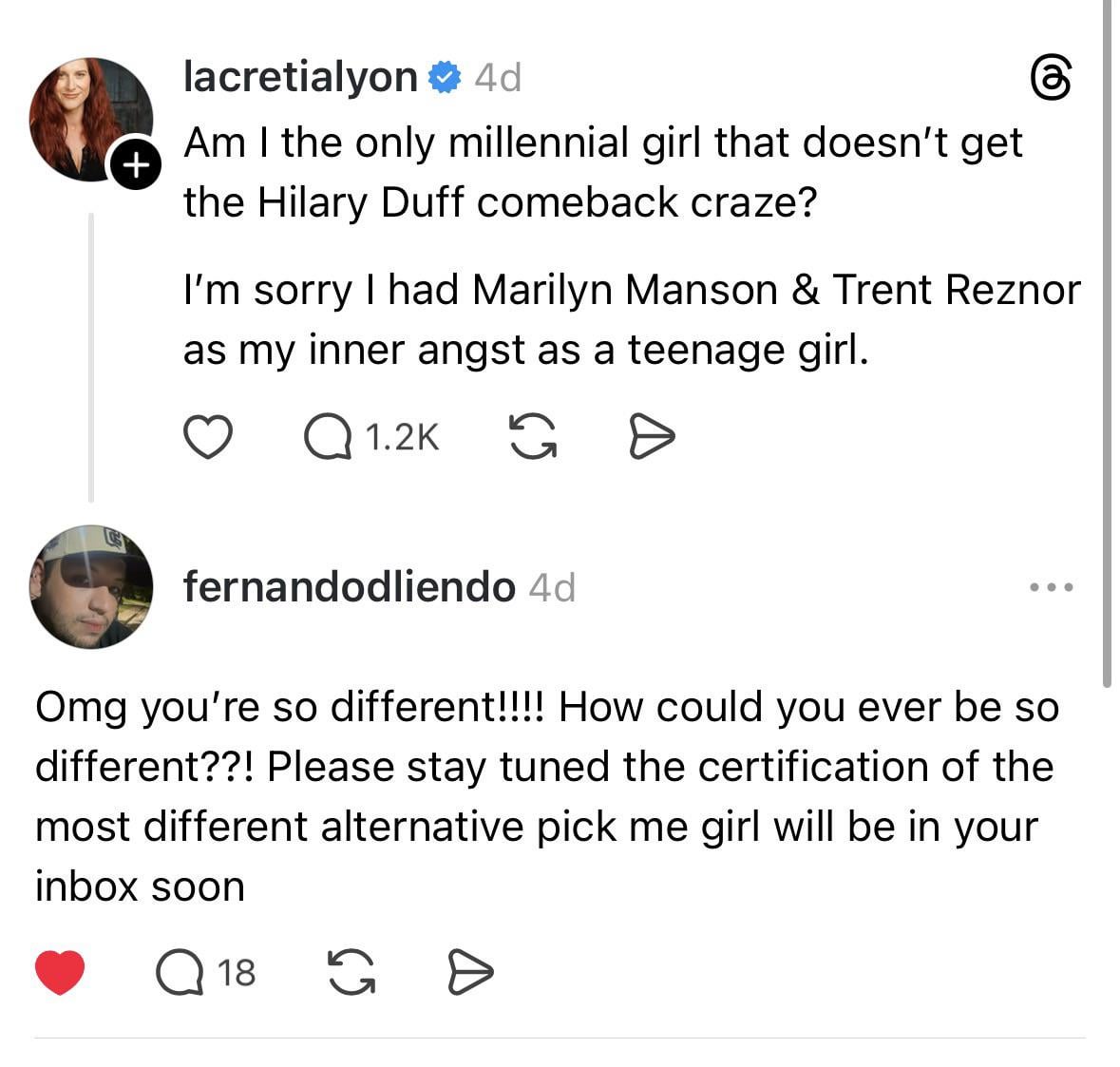Open the Threads logo icon

1053,78
